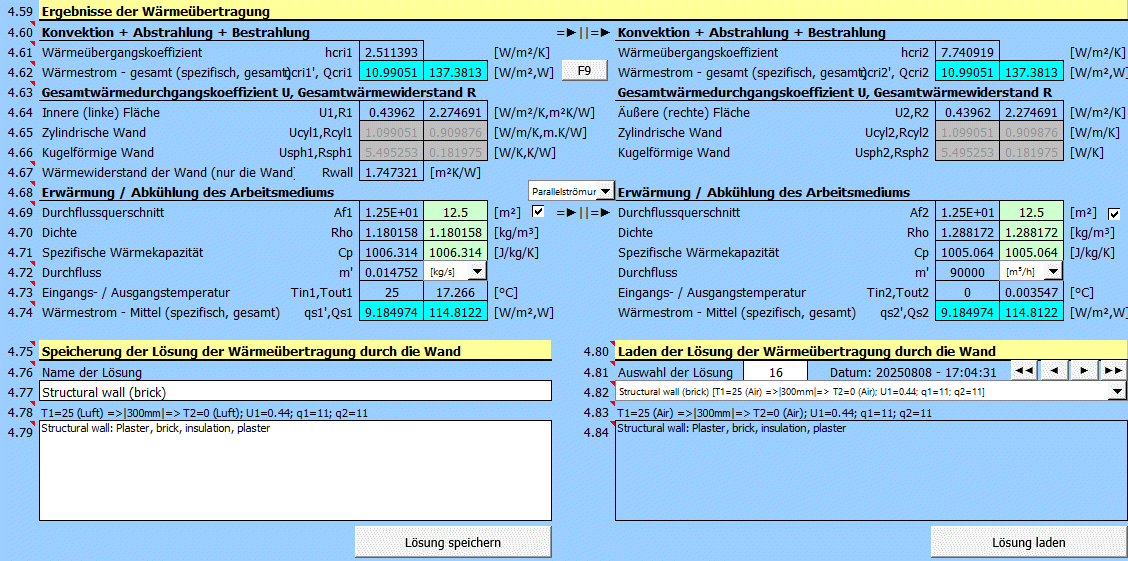This screenshot has width=1128, height=561.
Task: Click the Lösung laden button
Action: (1028, 542)
